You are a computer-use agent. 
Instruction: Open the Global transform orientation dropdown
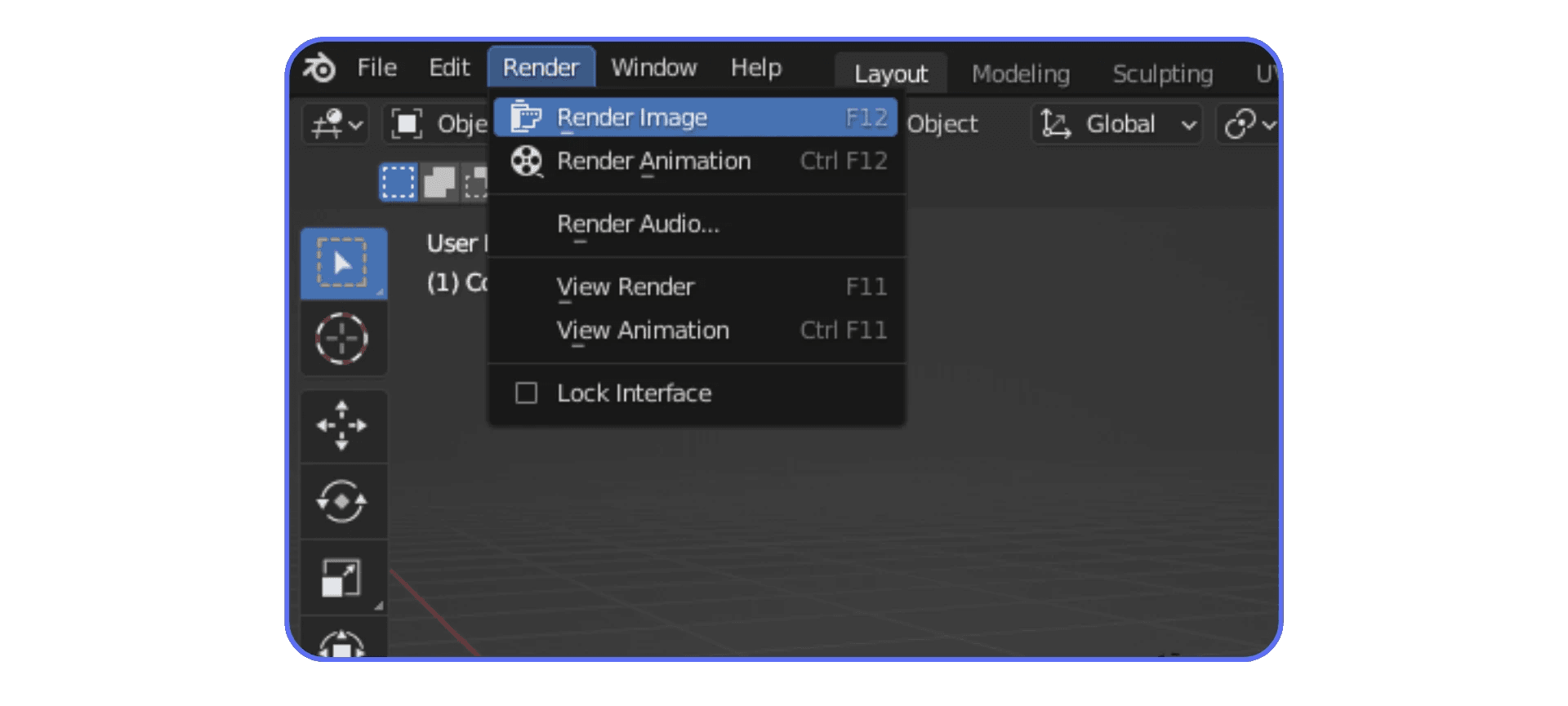point(1116,124)
